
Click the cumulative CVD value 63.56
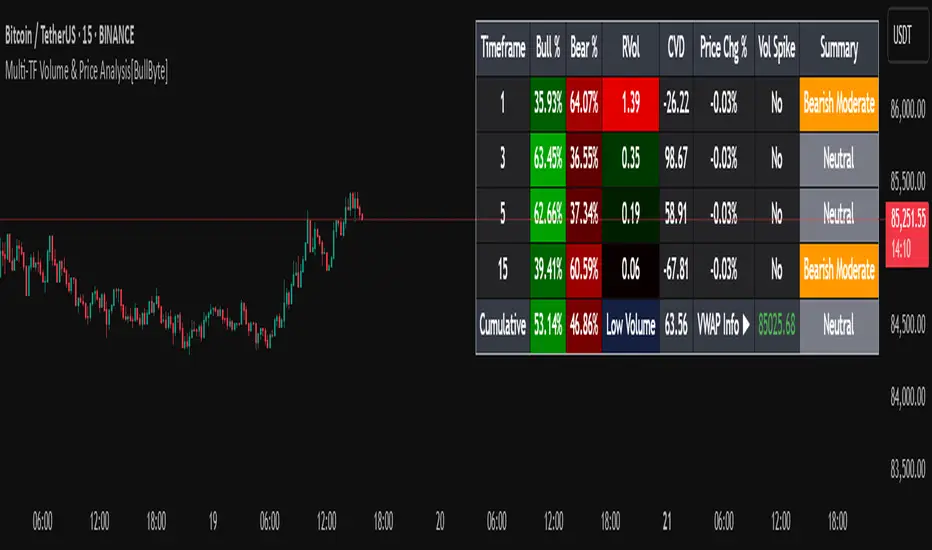[x=676, y=325]
